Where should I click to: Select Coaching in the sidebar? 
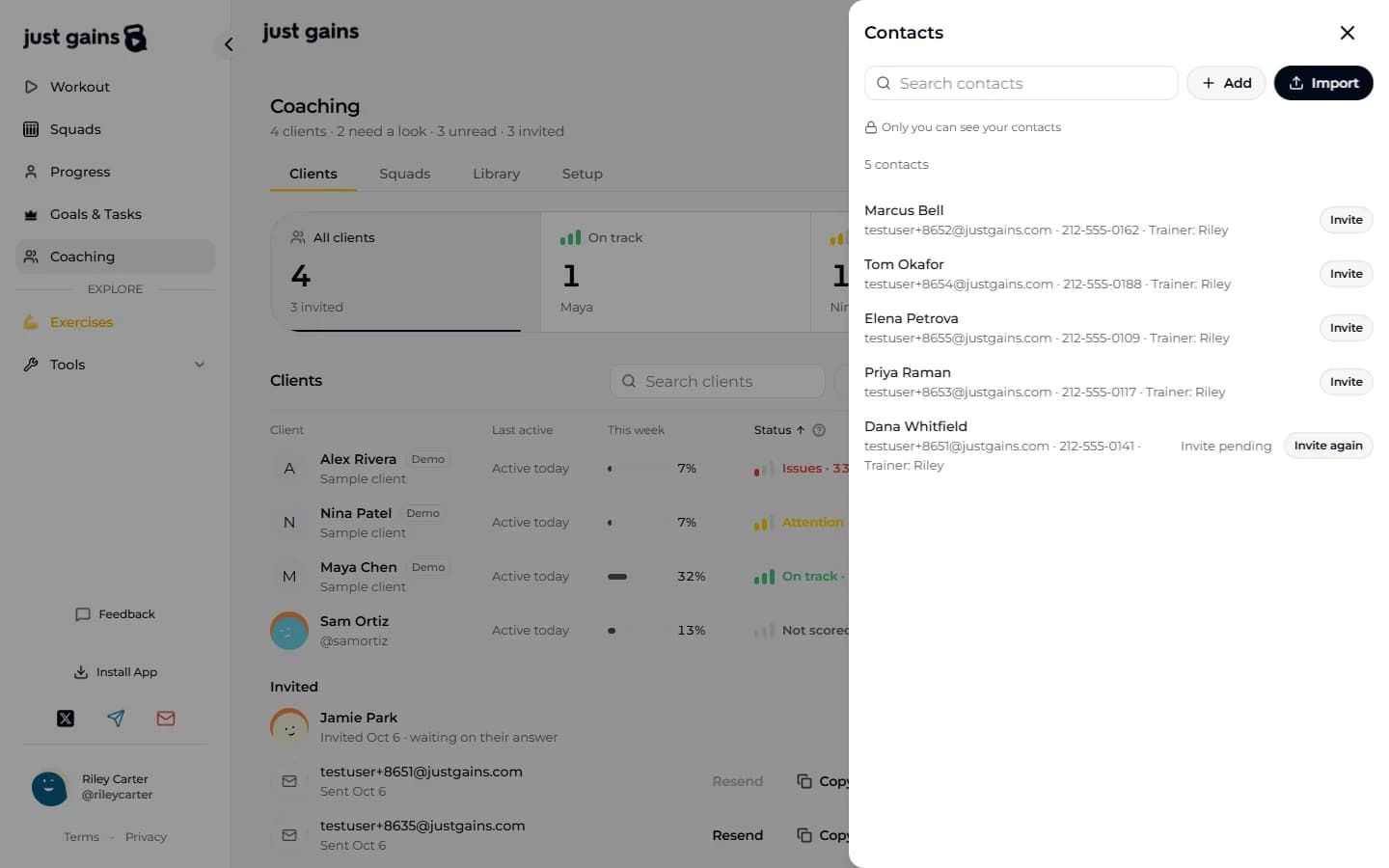coord(115,257)
